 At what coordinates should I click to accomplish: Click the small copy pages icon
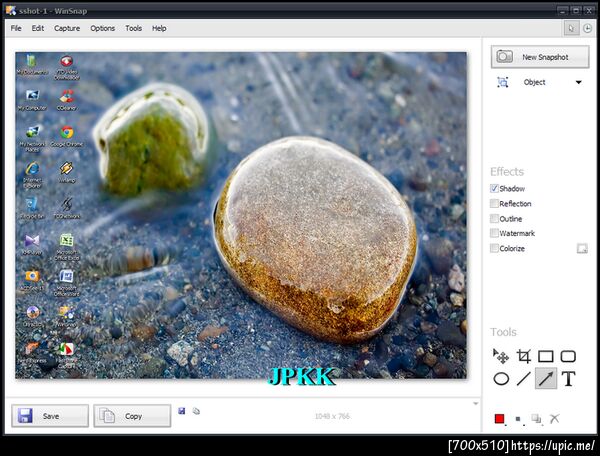(x=196, y=411)
